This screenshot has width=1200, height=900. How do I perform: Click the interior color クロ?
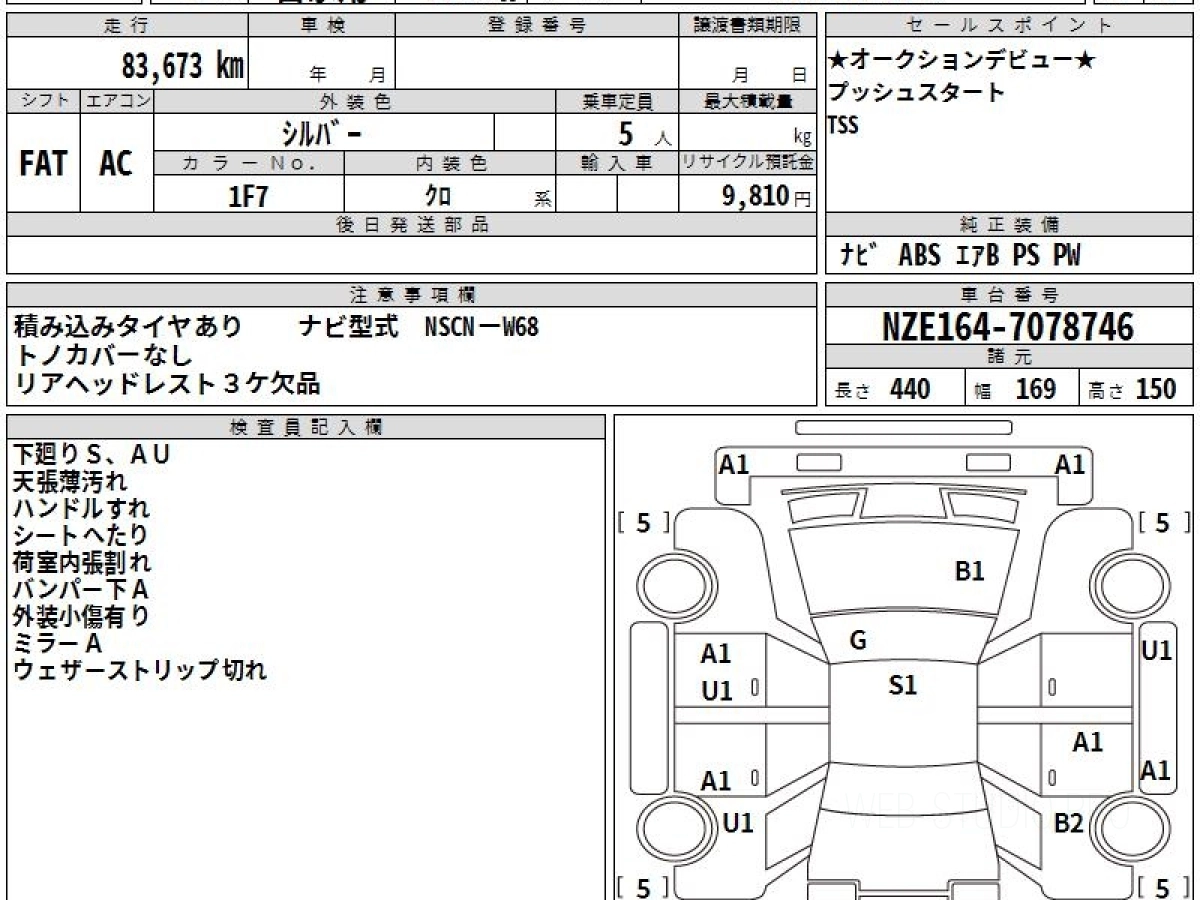tap(437, 196)
